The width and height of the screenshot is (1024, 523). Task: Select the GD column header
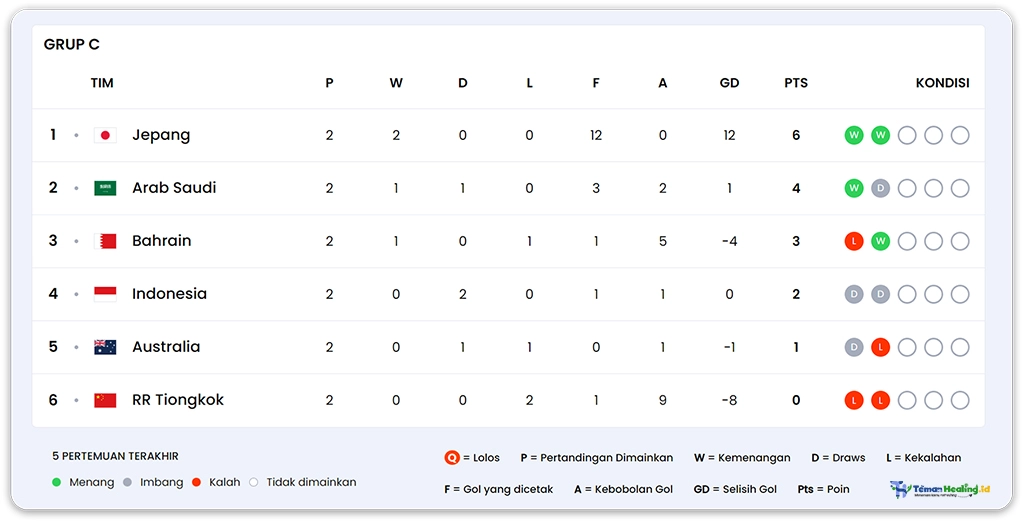click(x=729, y=83)
